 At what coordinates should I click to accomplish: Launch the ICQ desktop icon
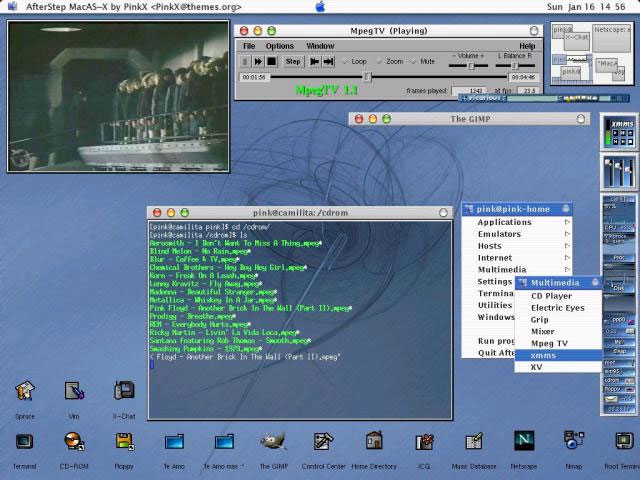424,442
